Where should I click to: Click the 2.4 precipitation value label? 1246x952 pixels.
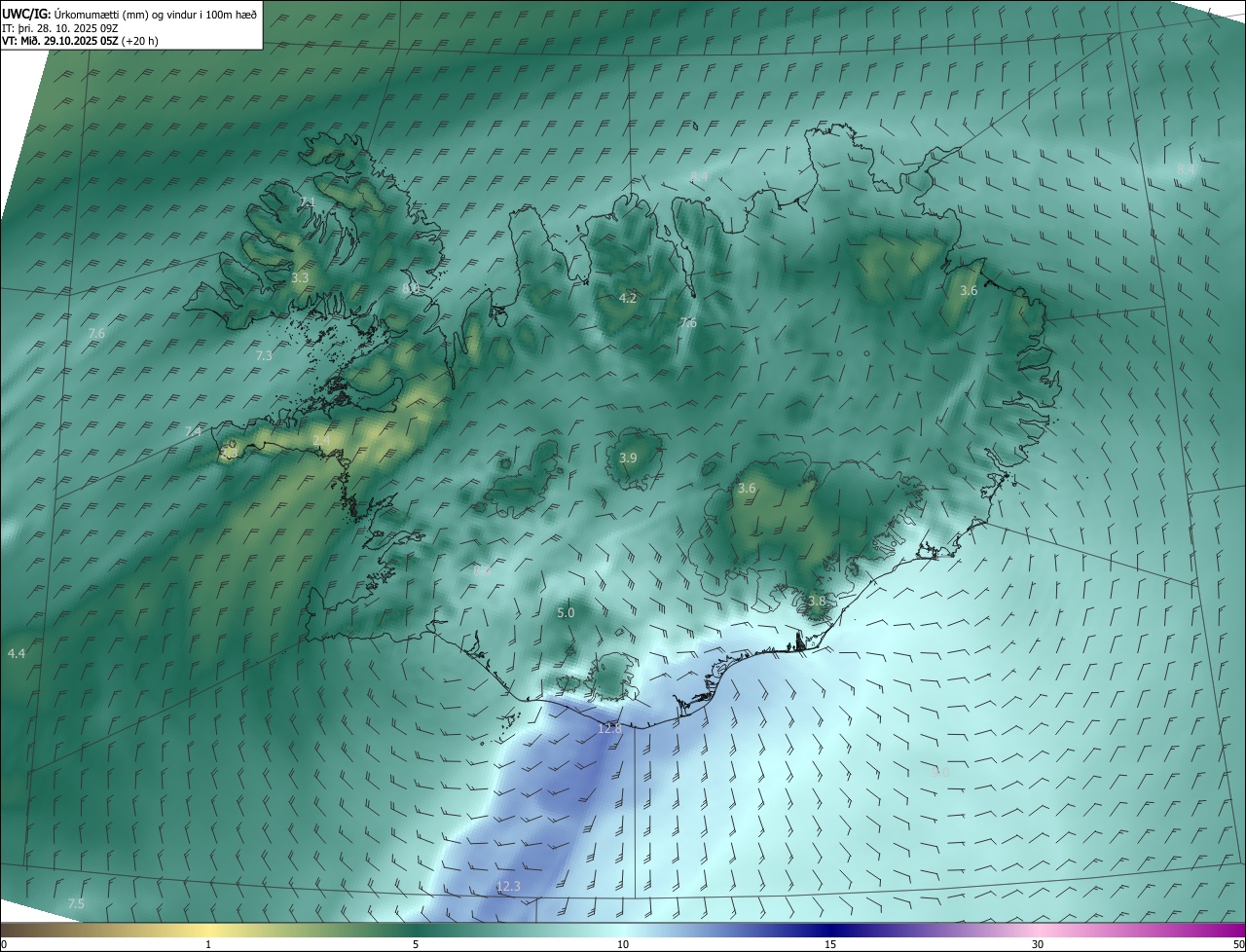(321, 440)
